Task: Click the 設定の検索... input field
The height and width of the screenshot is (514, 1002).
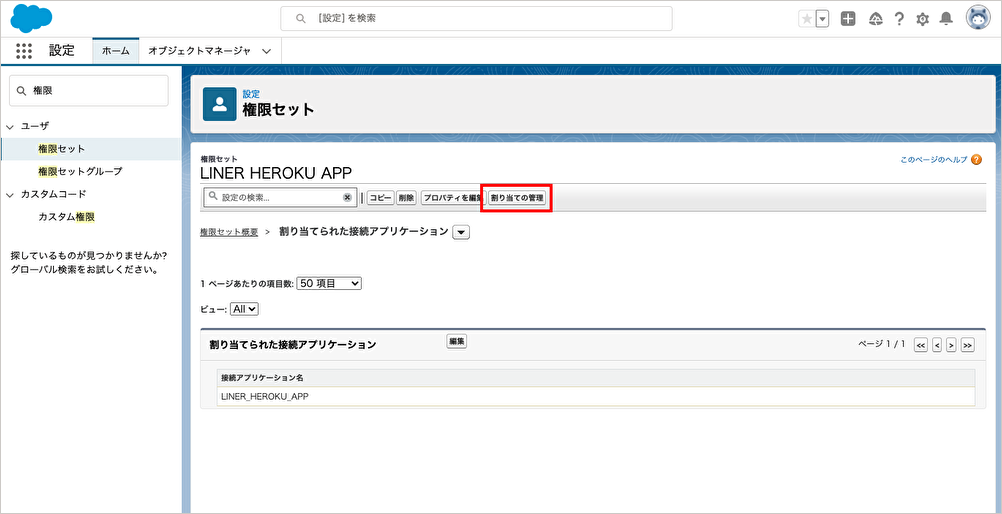Action: [281, 198]
